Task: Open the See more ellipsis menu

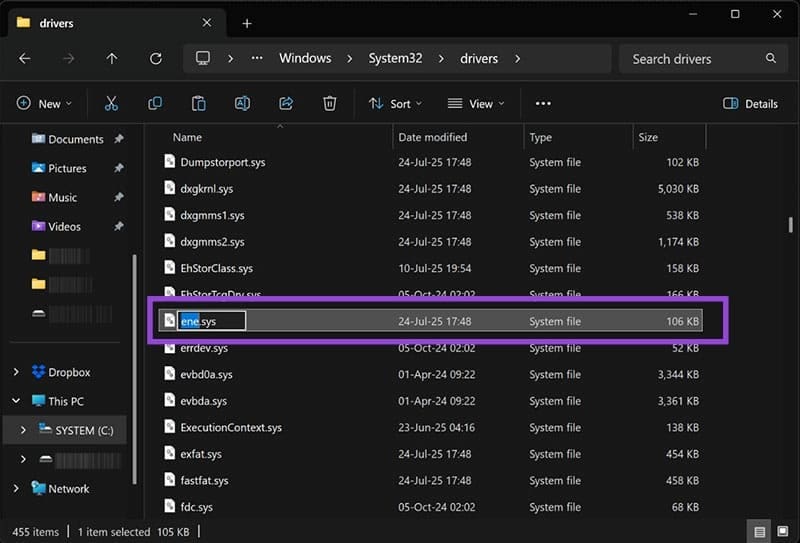Action: pyautogui.click(x=543, y=103)
